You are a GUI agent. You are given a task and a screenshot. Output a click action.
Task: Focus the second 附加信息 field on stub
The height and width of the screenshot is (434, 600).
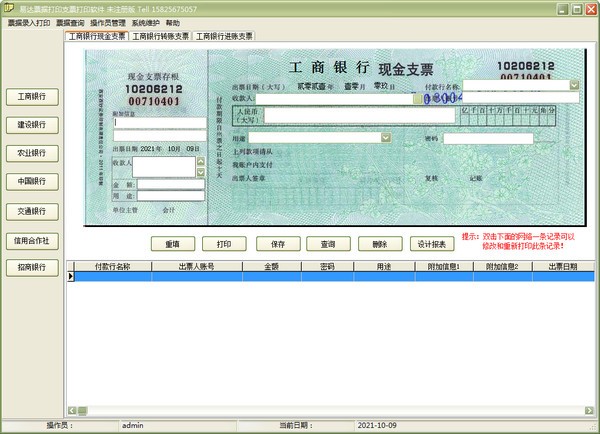click(160, 136)
